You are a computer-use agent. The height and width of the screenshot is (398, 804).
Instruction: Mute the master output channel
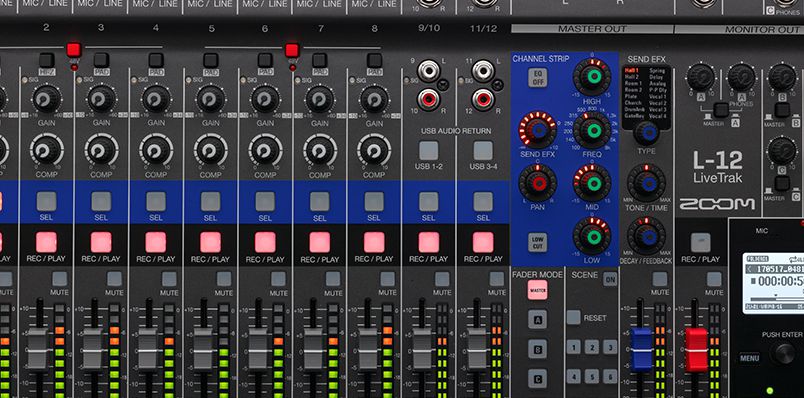714,278
